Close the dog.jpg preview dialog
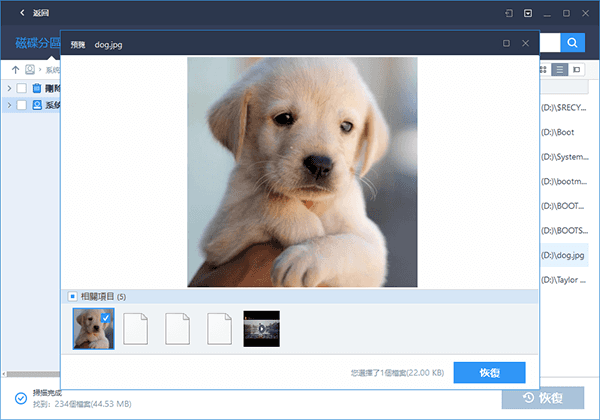The image size is (600, 420). coord(524,44)
